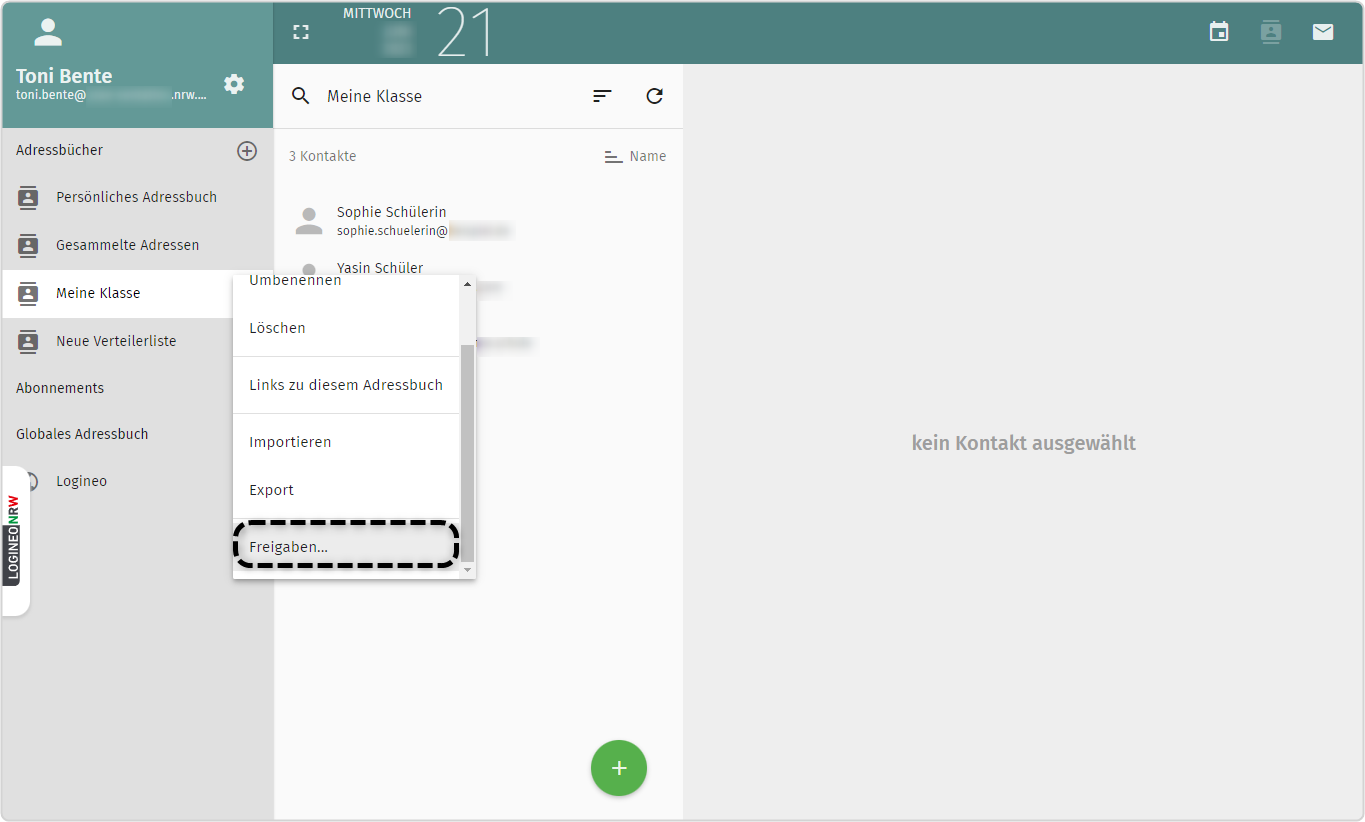The height and width of the screenshot is (822, 1365).
Task: Click the Persönliches Adressbuch book icon
Action: [x=28, y=198]
